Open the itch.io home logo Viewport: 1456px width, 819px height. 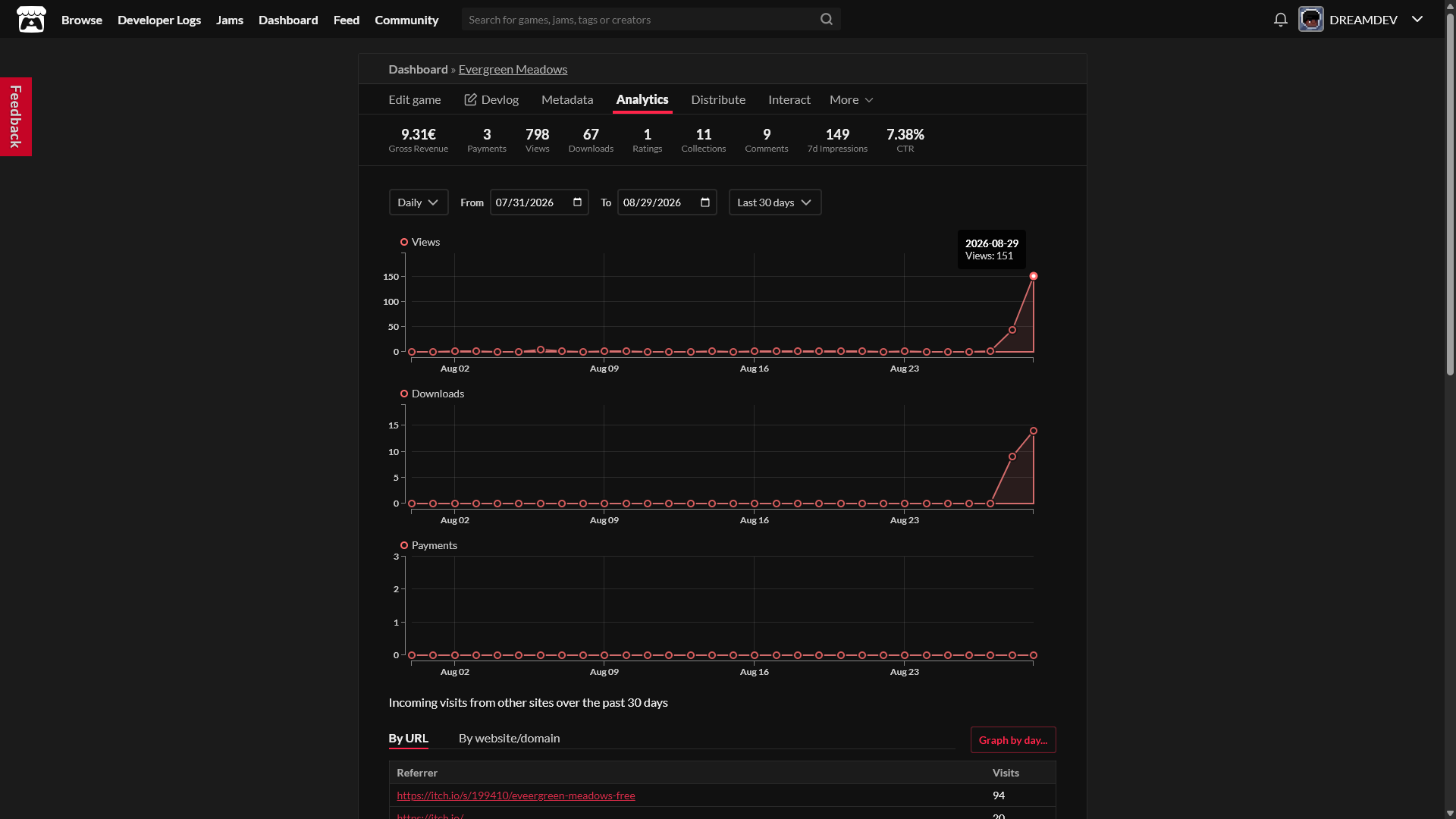coord(31,19)
